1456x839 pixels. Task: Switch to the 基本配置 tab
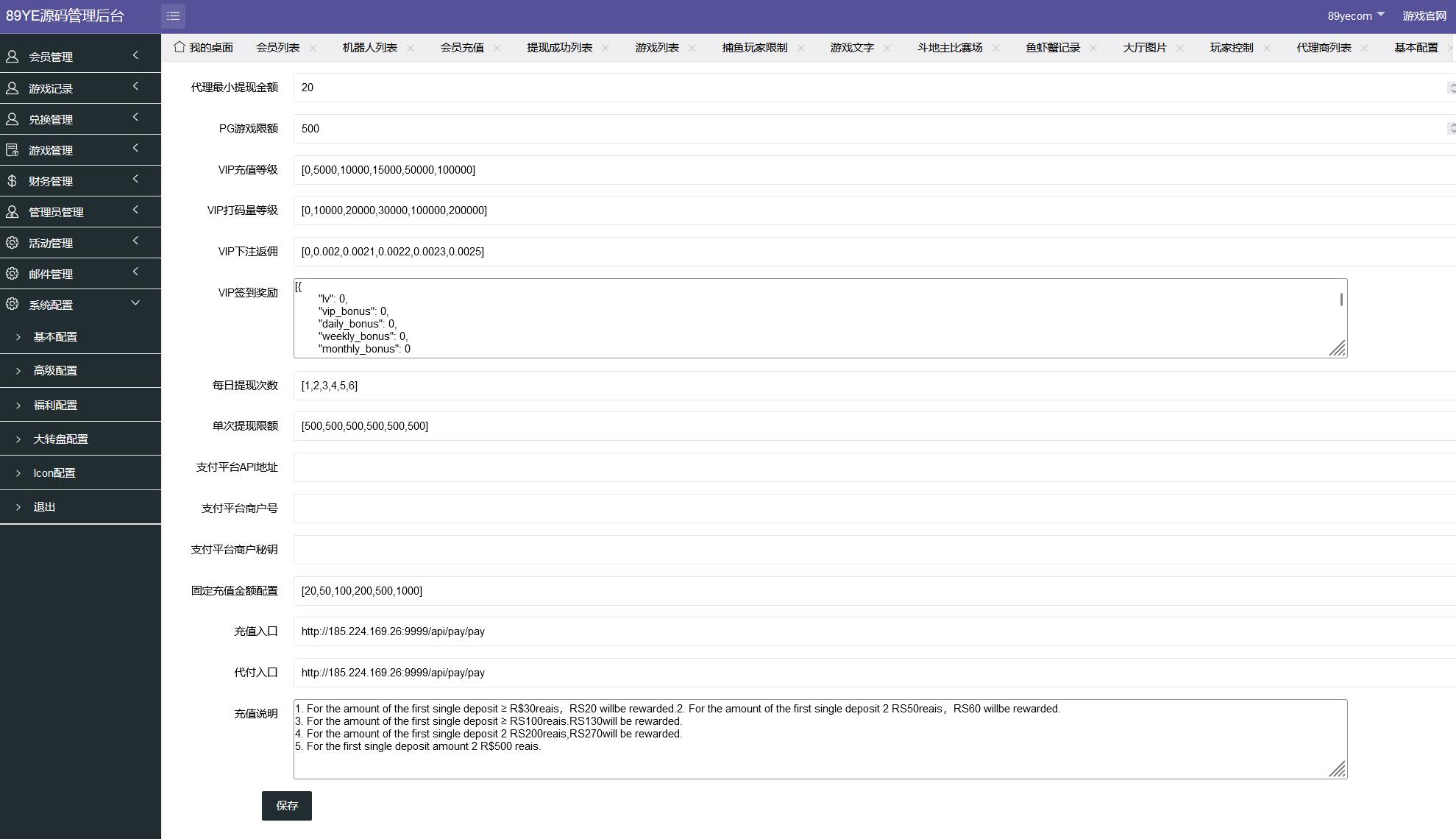1416,47
